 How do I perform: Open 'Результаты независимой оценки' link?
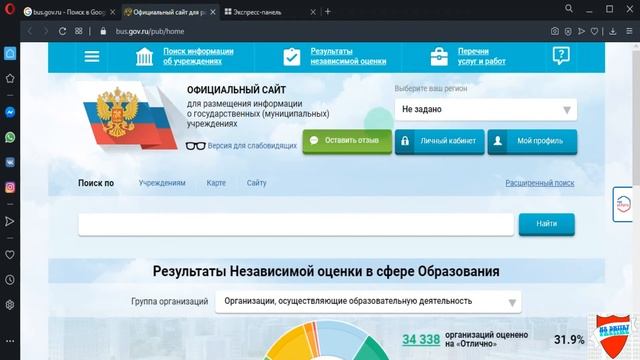(x=348, y=56)
